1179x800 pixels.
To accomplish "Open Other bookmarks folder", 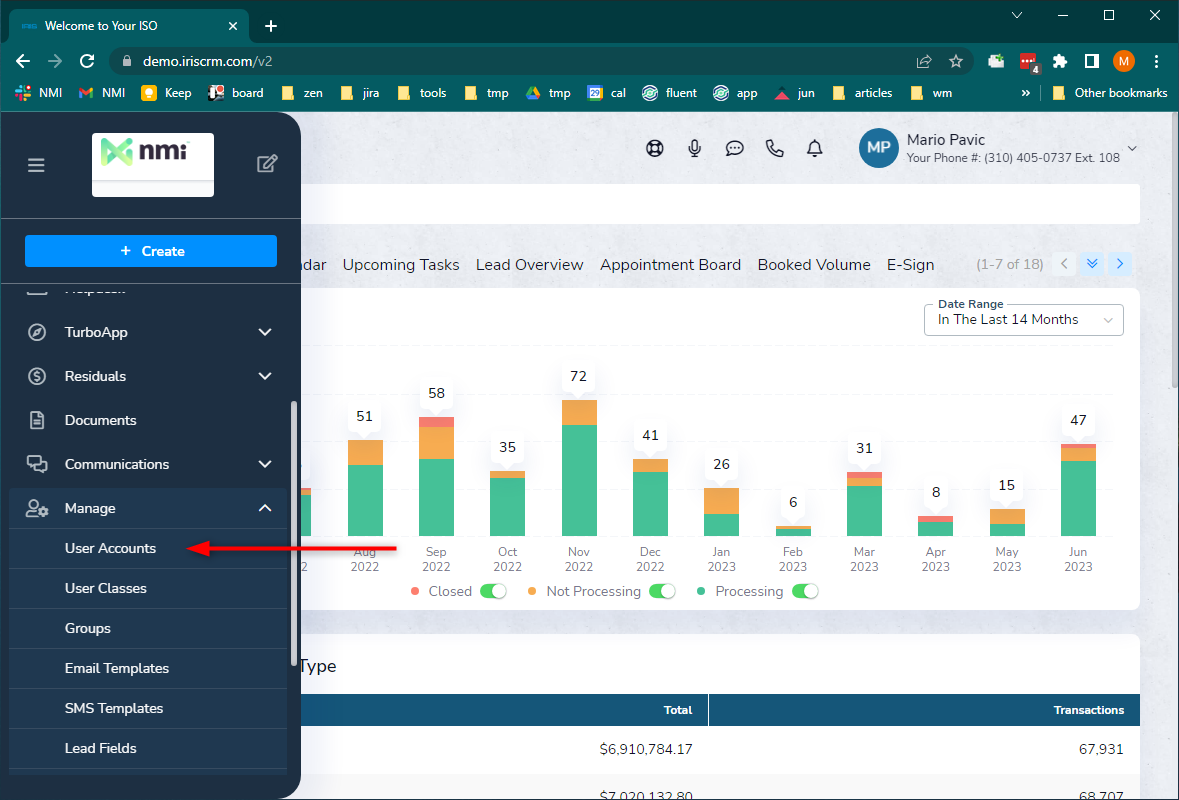I will coord(1110,93).
